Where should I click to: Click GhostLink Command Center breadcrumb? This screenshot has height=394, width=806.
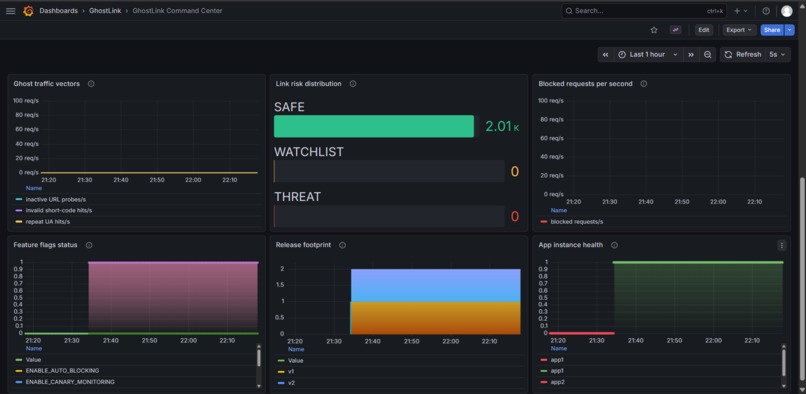tap(177, 11)
